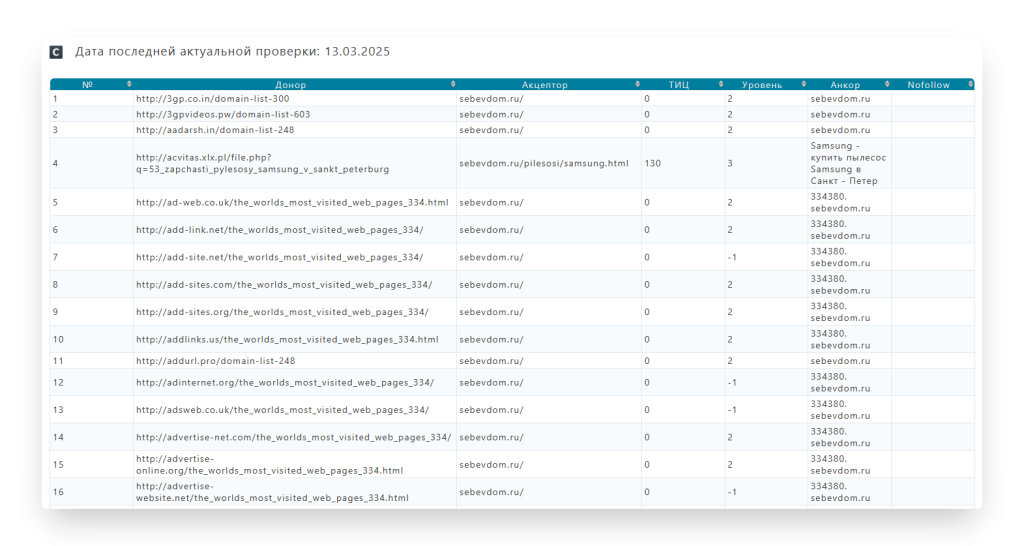Viewport: 1024px width, 546px height.
Task: Click sort arrows in the Уровень column header
Action: coord(803,85)
